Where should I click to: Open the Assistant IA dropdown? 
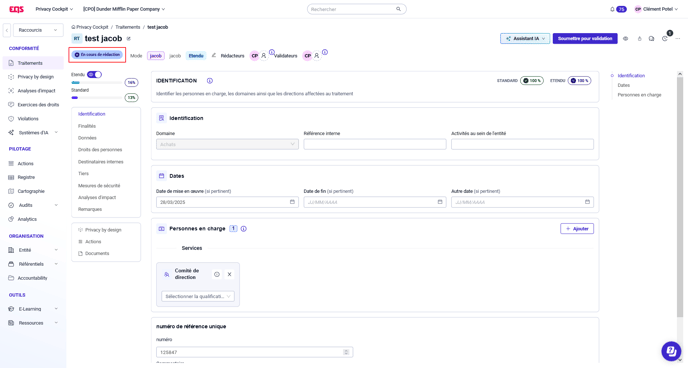[x=525, y=39]
